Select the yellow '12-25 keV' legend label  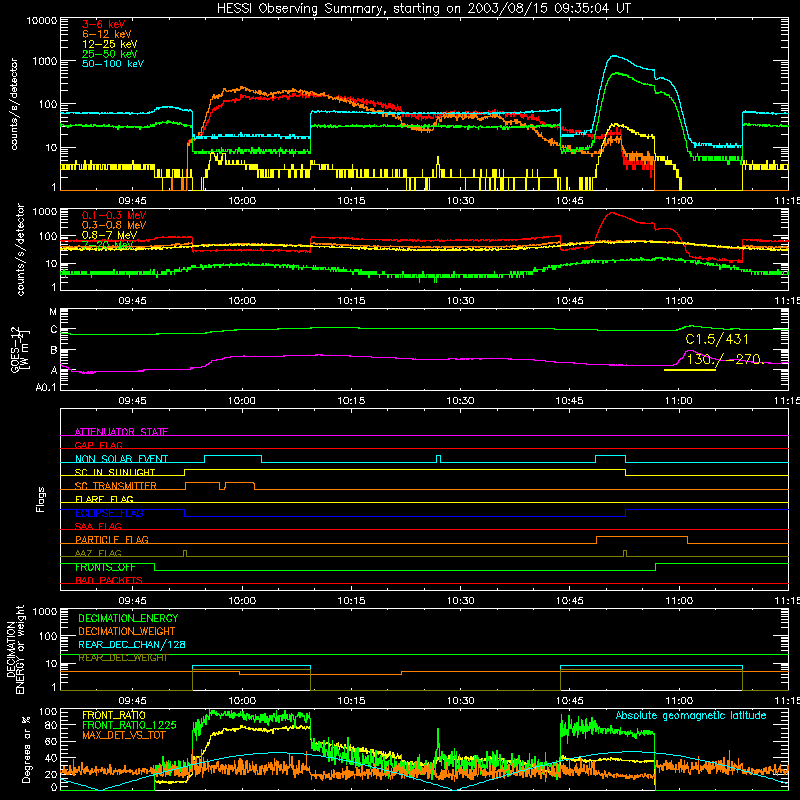(x=110, y=44)
